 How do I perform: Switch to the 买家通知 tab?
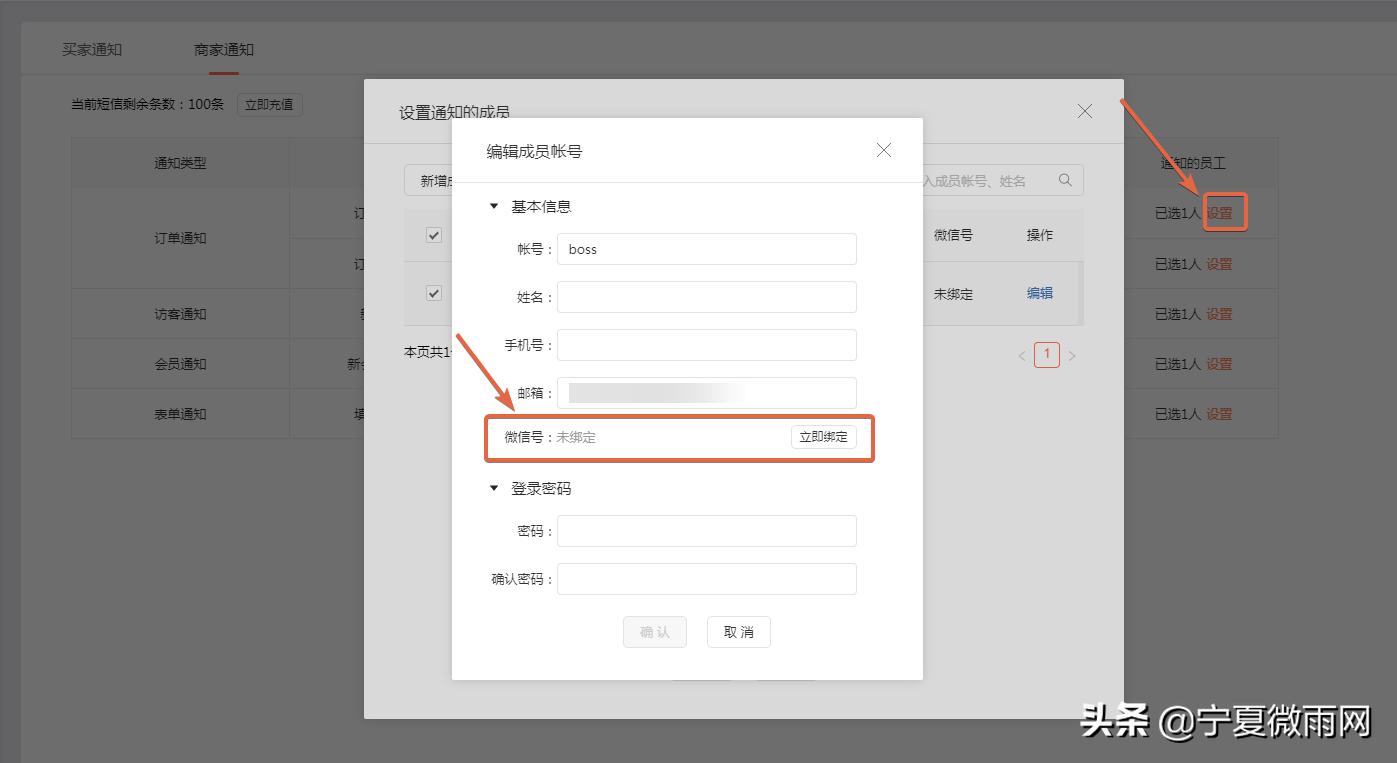coord(90,48)
